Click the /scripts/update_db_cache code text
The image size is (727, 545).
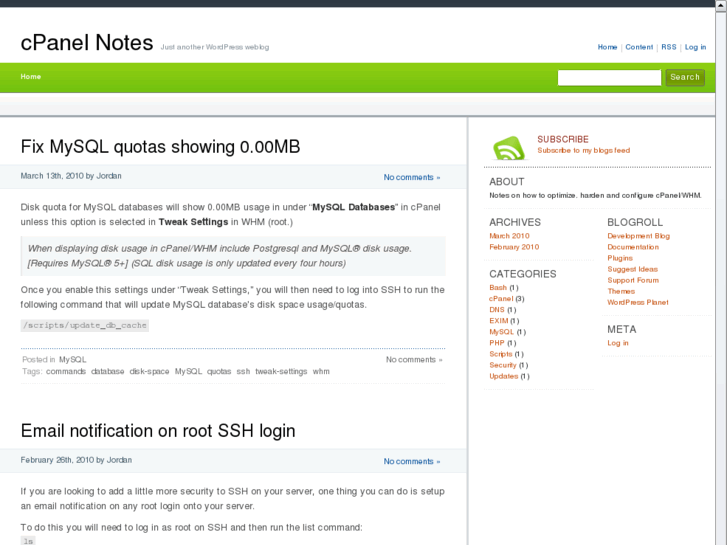click(x=85, y=326)
